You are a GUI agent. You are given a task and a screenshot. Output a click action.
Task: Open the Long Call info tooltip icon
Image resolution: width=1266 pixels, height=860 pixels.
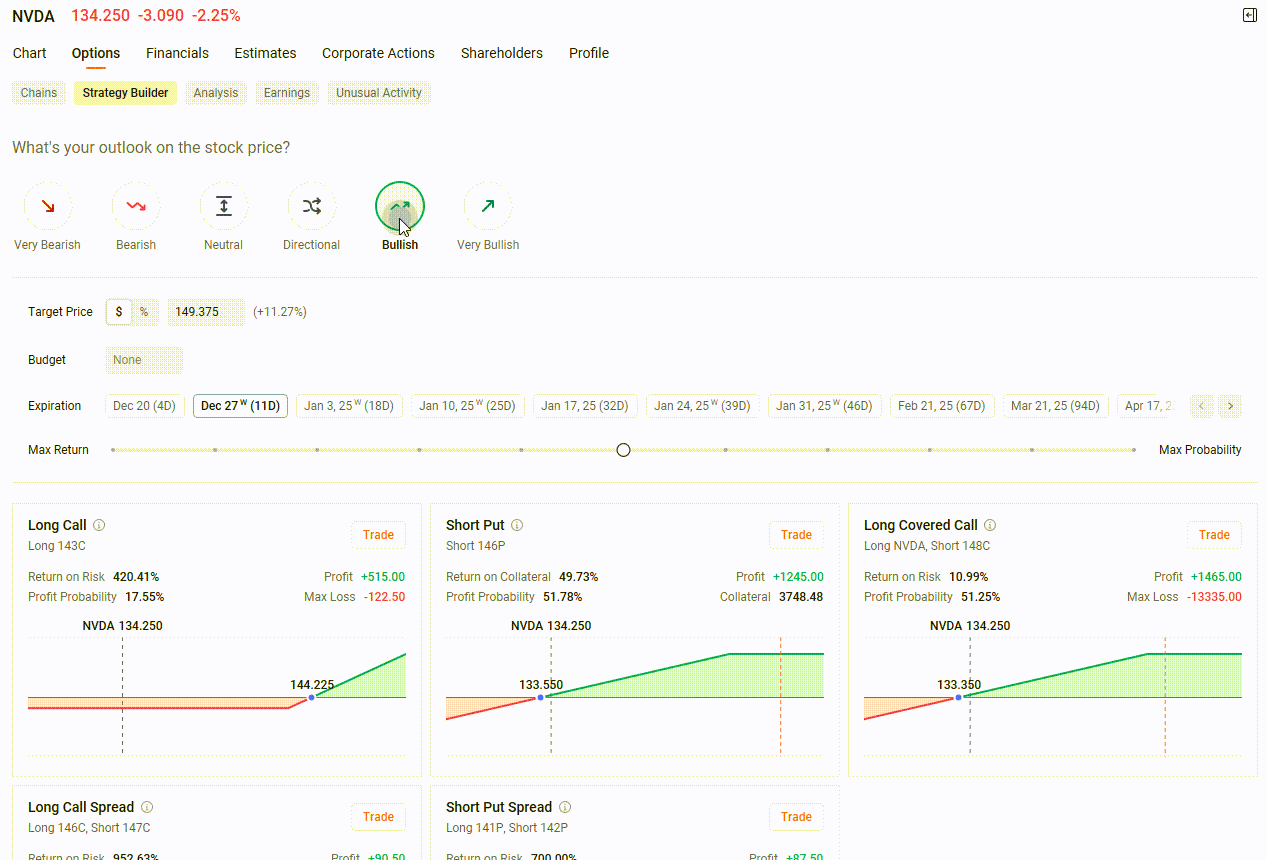click(x=99, y=524)
